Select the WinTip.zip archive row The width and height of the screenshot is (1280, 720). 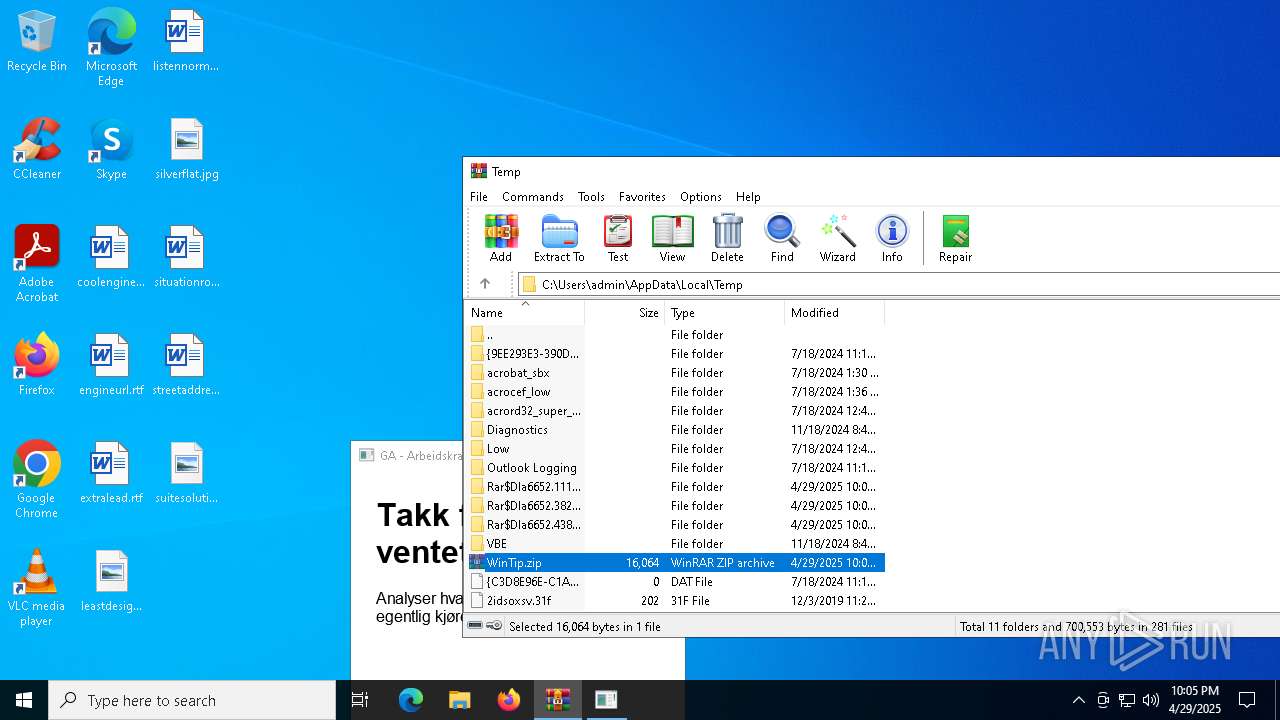pyautogui.click(x=675, y=563)
